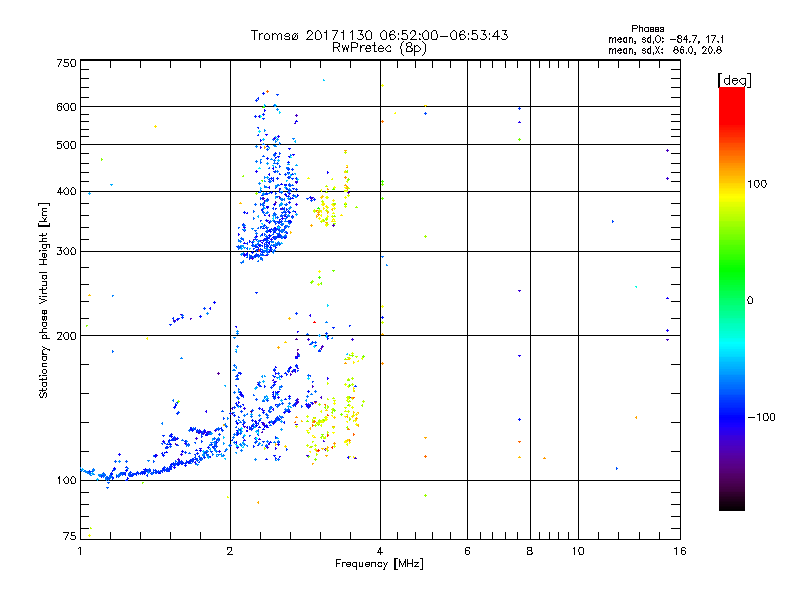The width and height of the screenshot is (800, 600).
Task: Click the '[deg]' colorbar unit label
Action: (x=734, y=80)
